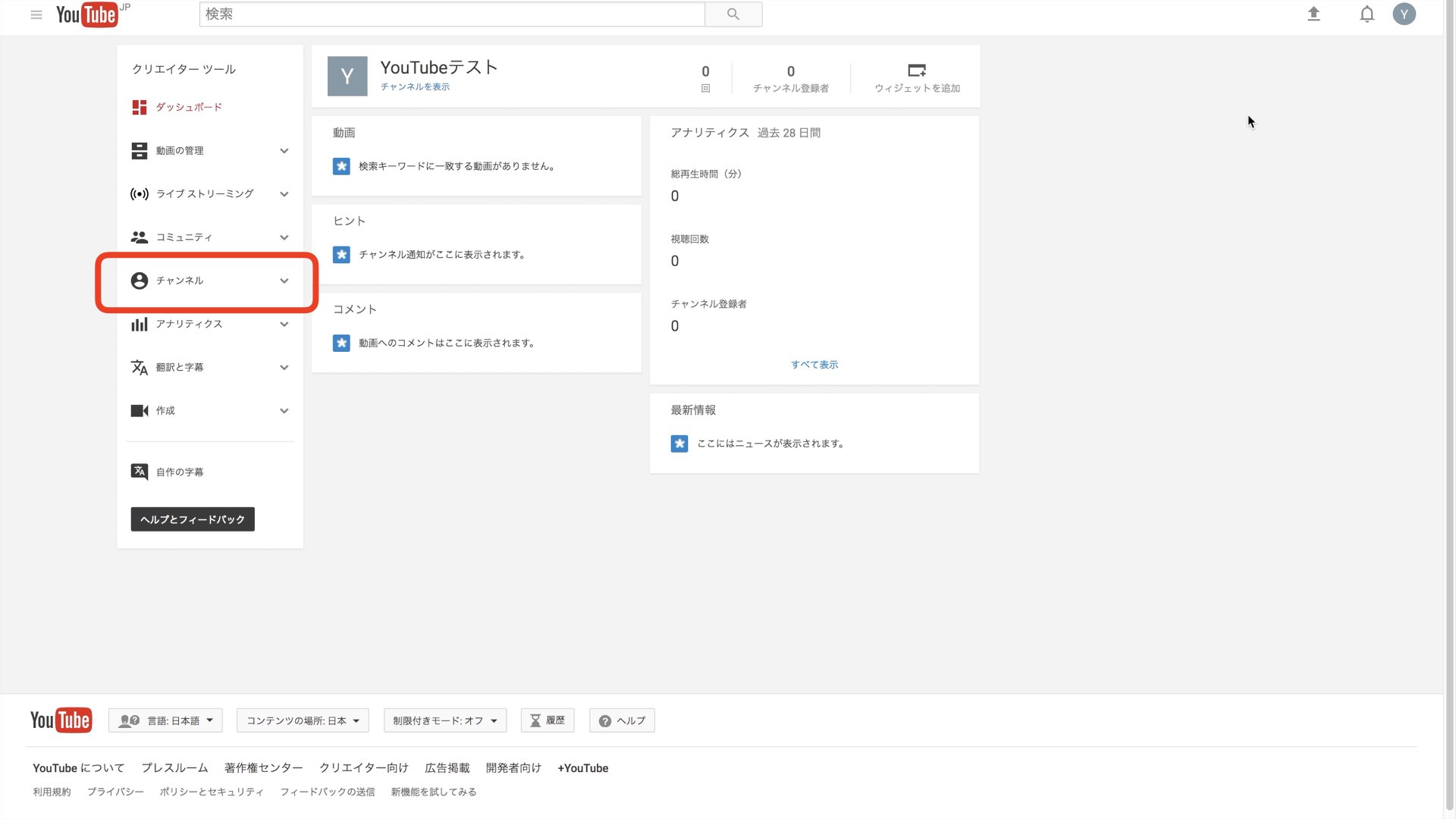Open the hamburger guide menu icon

pos(36,14)
